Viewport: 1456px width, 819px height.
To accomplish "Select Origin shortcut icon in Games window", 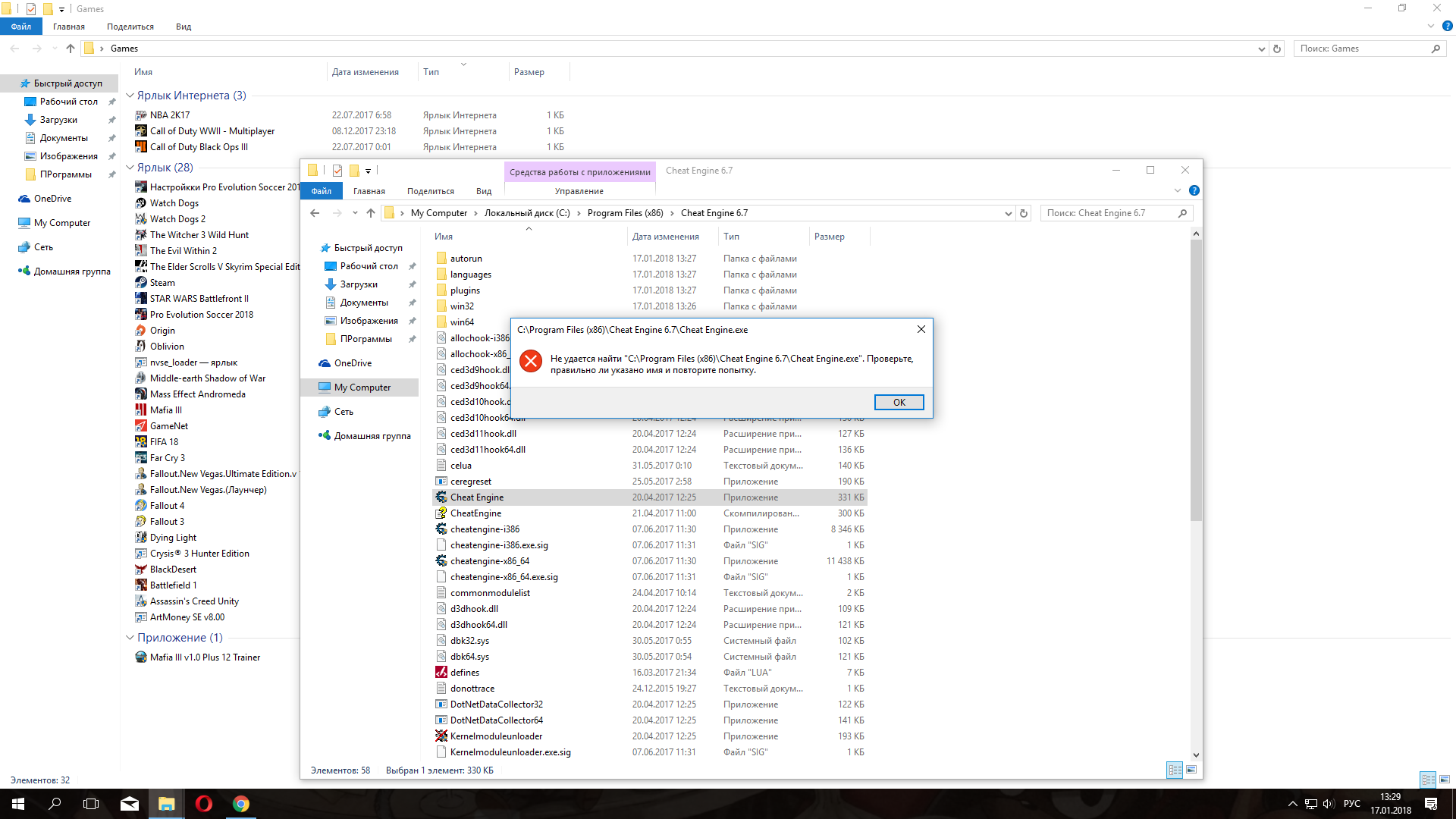I will click(141, 331).
